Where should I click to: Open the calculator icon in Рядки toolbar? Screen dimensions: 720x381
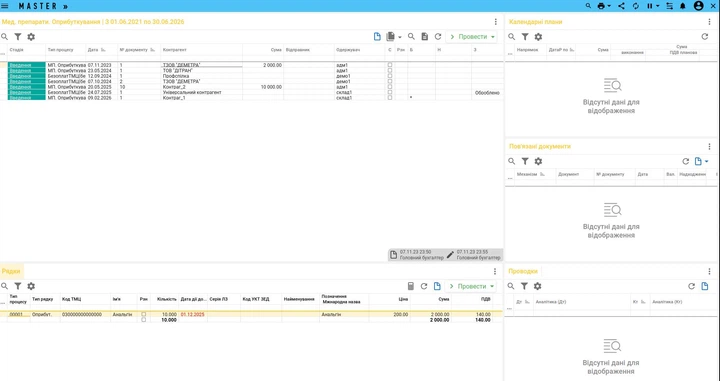411,286
